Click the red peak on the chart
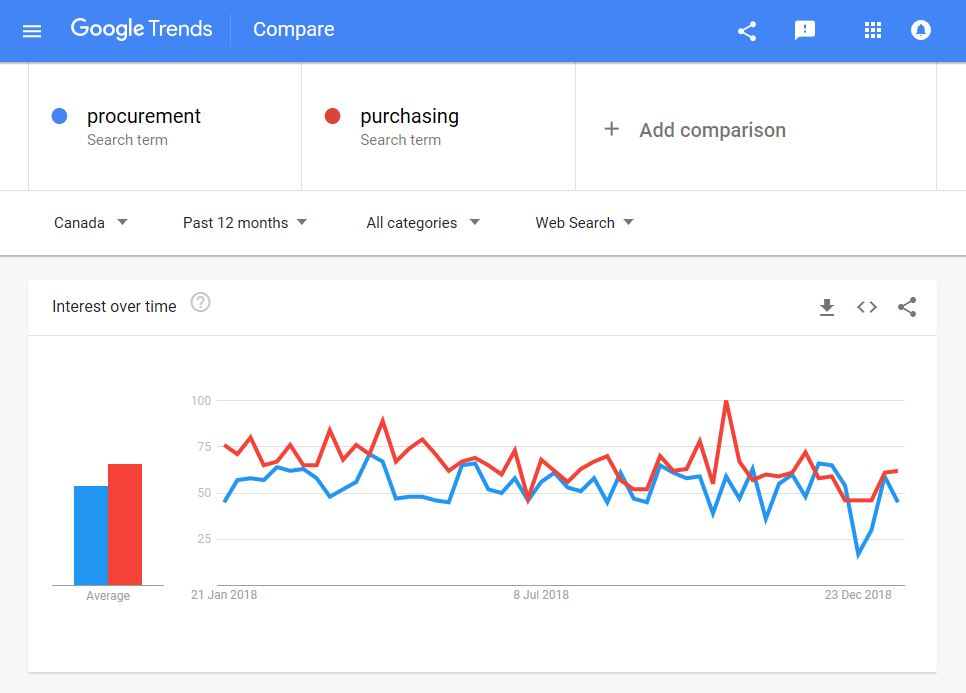The width and height of the screenshot is (966, 693). click(x=727, y=402)
